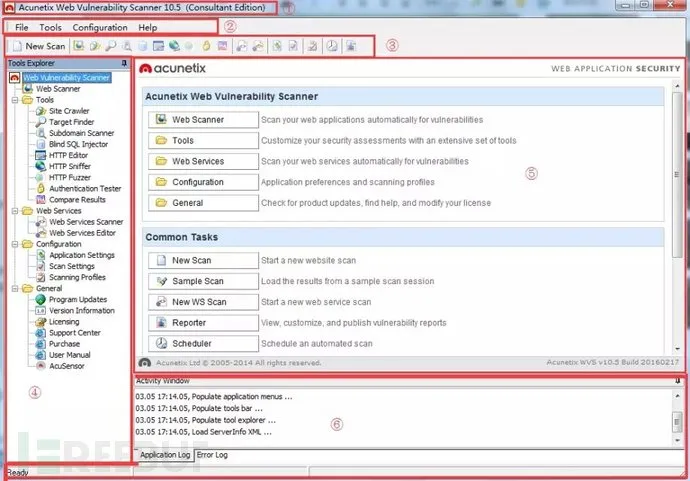Screen dimensions: 690x481
Task: Switch to the Error Log tab
Action: coord(212,455)
